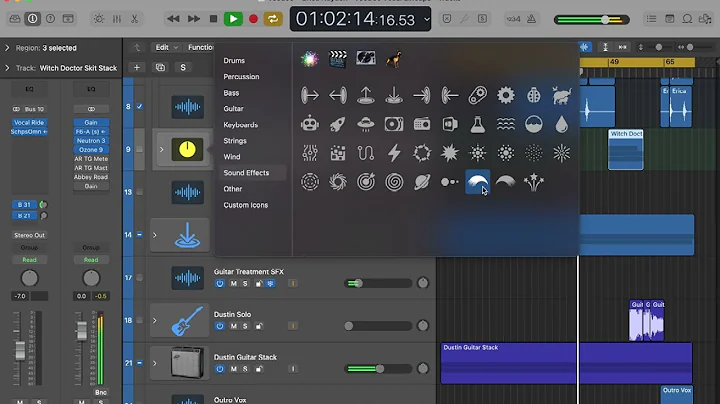This screenshot has height=404, width=720.
Task: Choose the film clapperboard icon
Action: coord(338,59)
